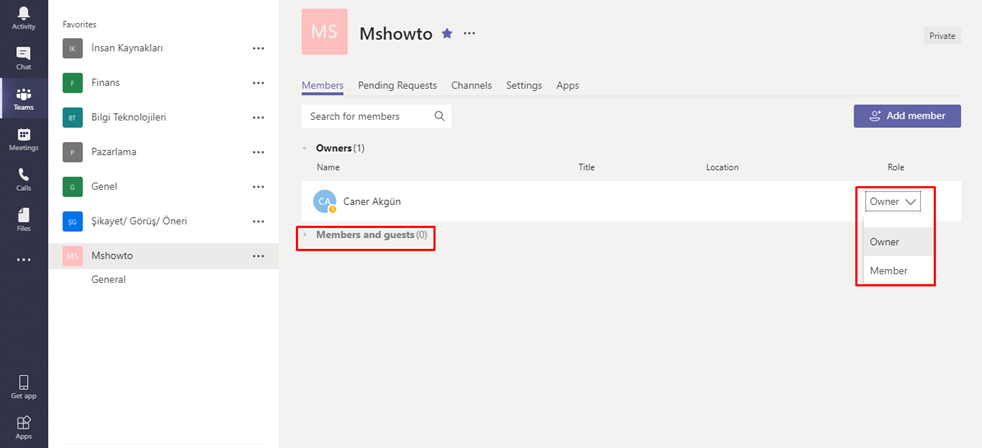Open the Apps store icon
The image size is (982, 448).
click(24, 427)
